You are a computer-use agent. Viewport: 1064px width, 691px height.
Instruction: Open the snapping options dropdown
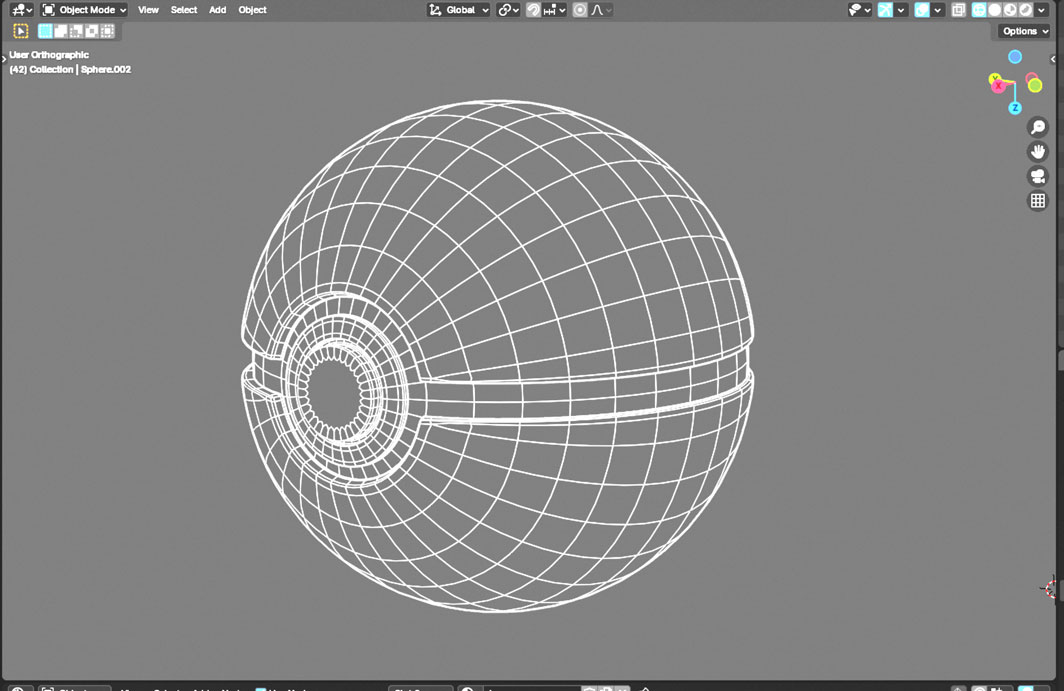[554, 10]
